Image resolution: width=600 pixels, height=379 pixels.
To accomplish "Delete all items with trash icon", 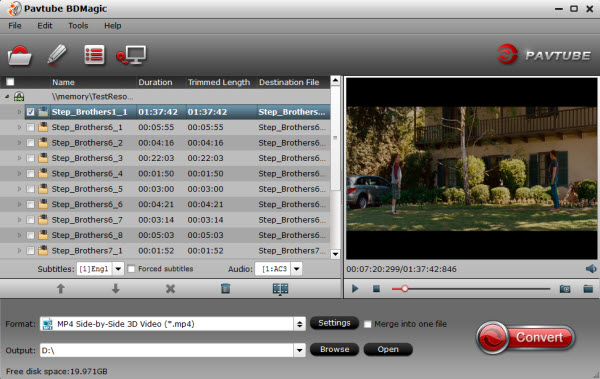I will click(x=225, y=288).
